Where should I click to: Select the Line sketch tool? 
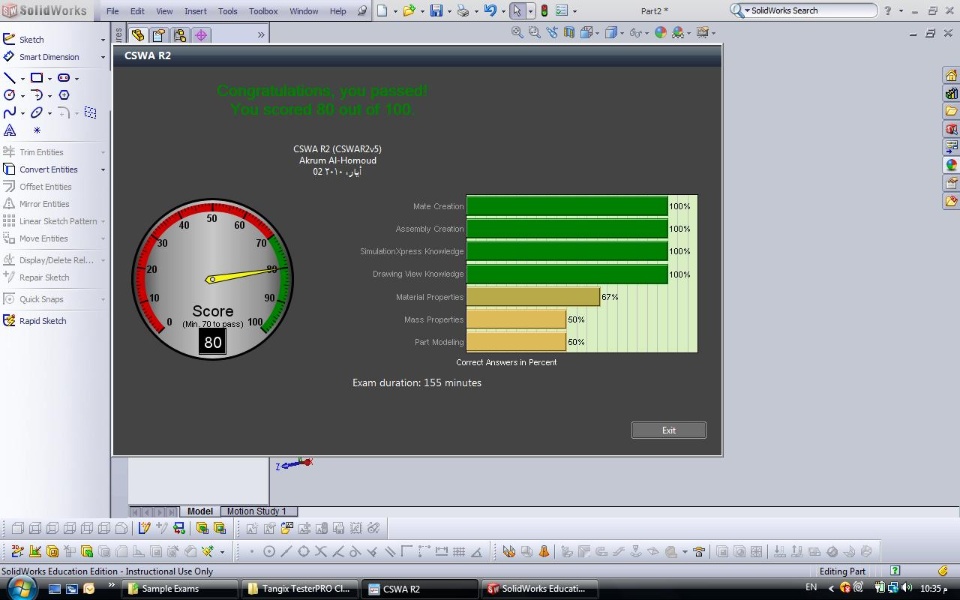(10, 78)
